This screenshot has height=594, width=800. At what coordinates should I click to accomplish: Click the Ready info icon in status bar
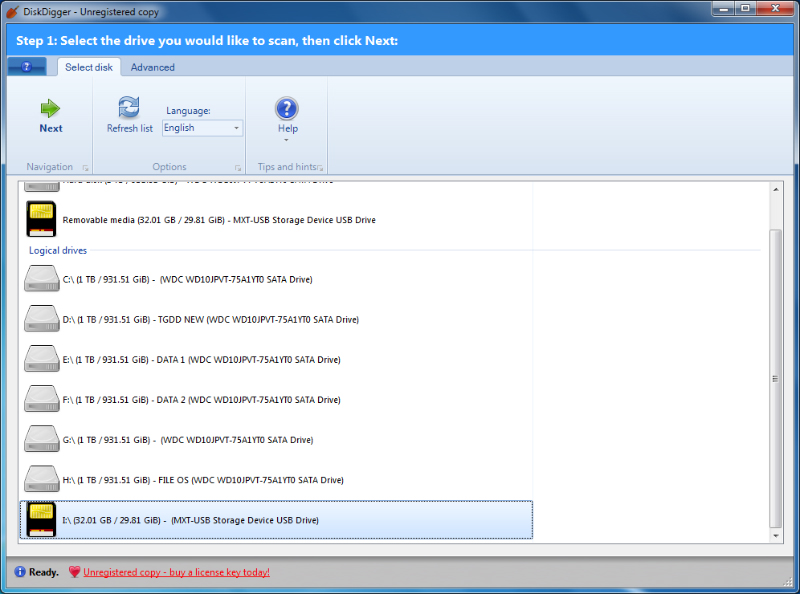tap(20, 572)
